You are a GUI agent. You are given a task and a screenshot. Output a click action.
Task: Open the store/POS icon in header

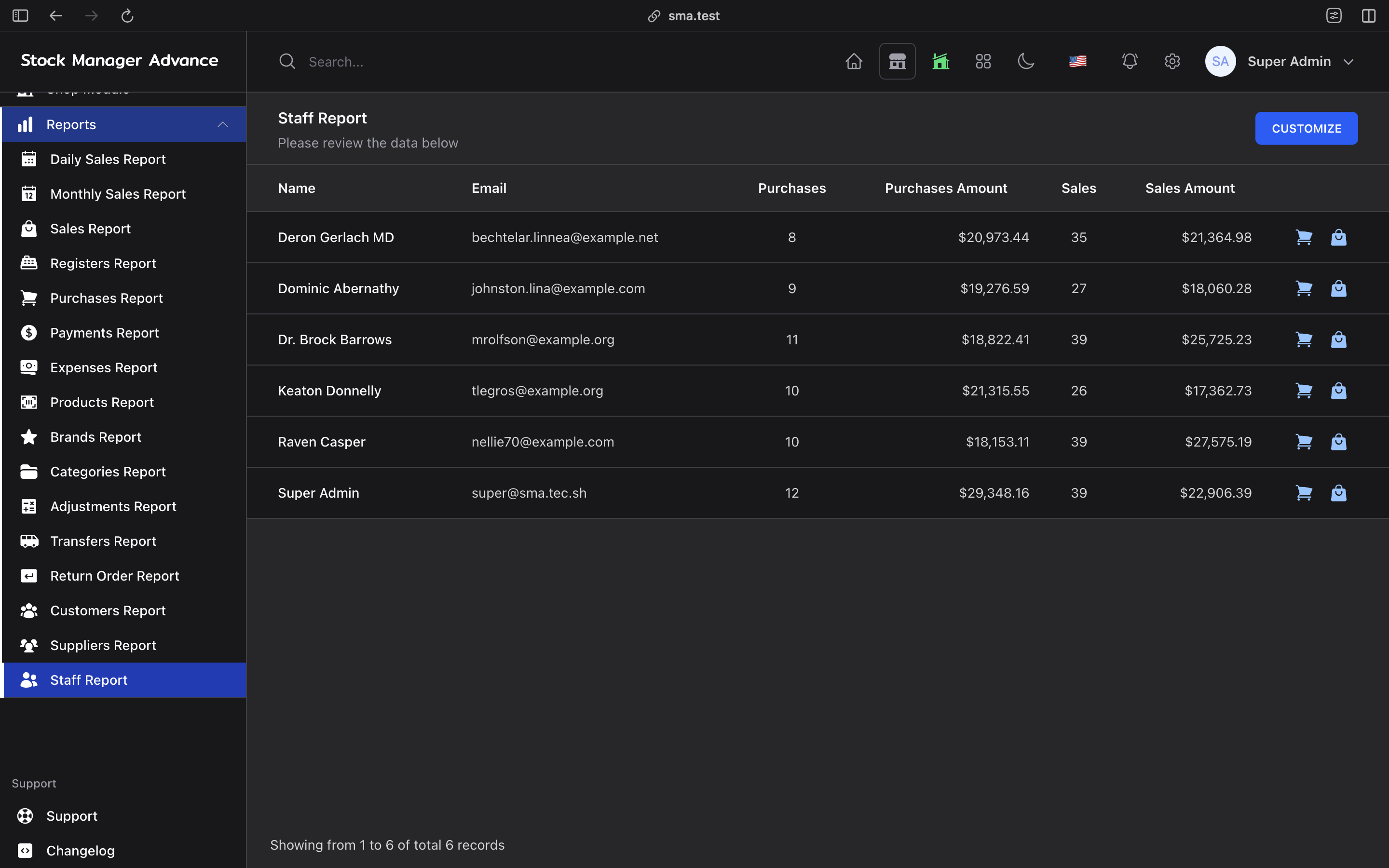[897, 61]
